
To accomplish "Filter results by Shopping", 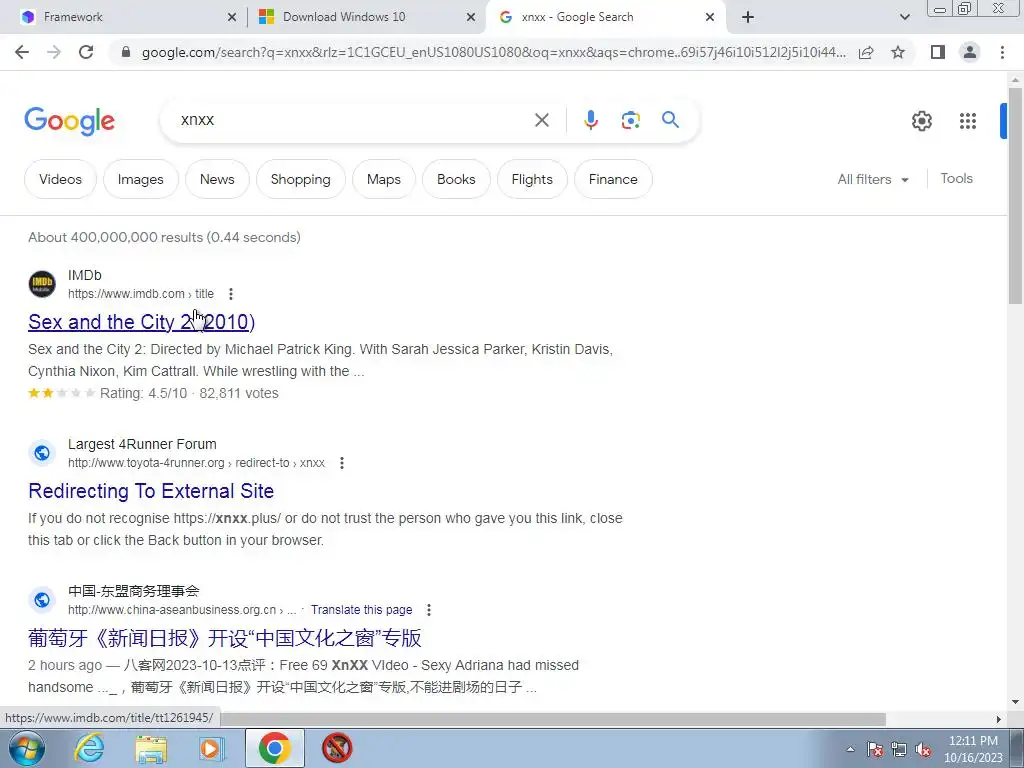I will 300,179.
